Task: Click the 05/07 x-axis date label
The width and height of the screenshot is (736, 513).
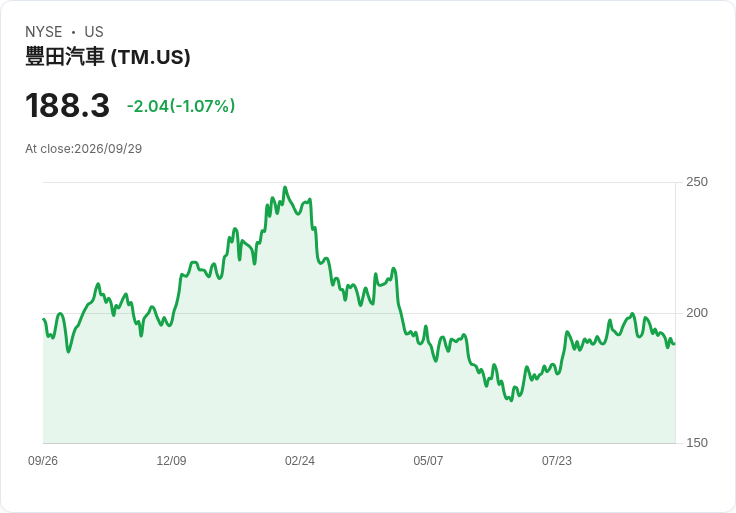Action: (428, 461)
